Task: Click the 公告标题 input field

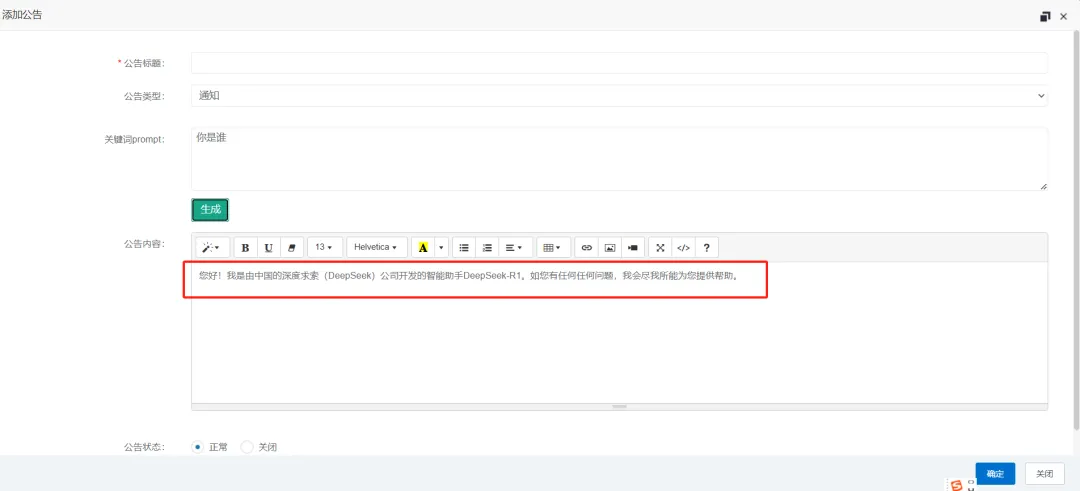Action: (619, 63)
